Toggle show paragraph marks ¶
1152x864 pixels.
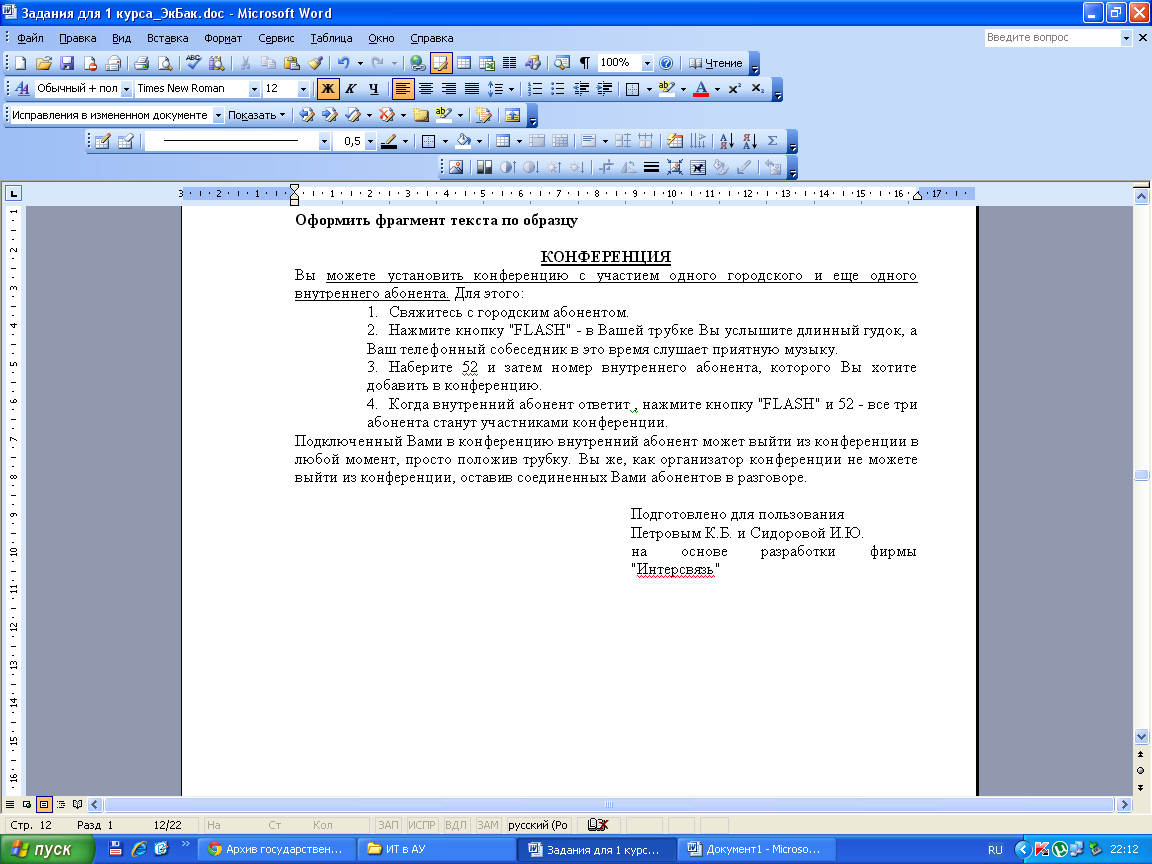(x=585, y=63)
